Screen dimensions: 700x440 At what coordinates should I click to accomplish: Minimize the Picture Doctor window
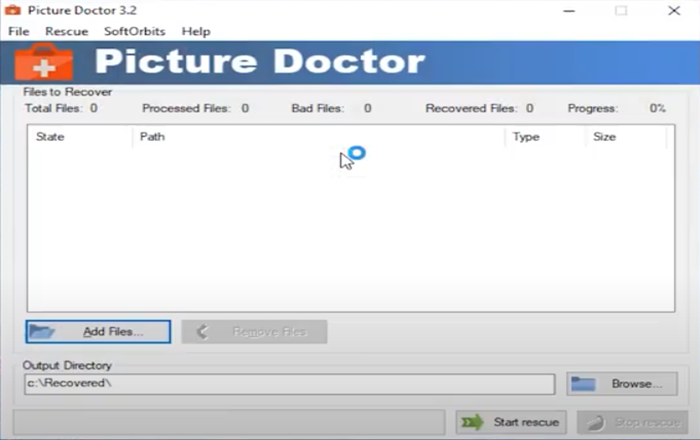pyautogui.click(x=569, y=11)
